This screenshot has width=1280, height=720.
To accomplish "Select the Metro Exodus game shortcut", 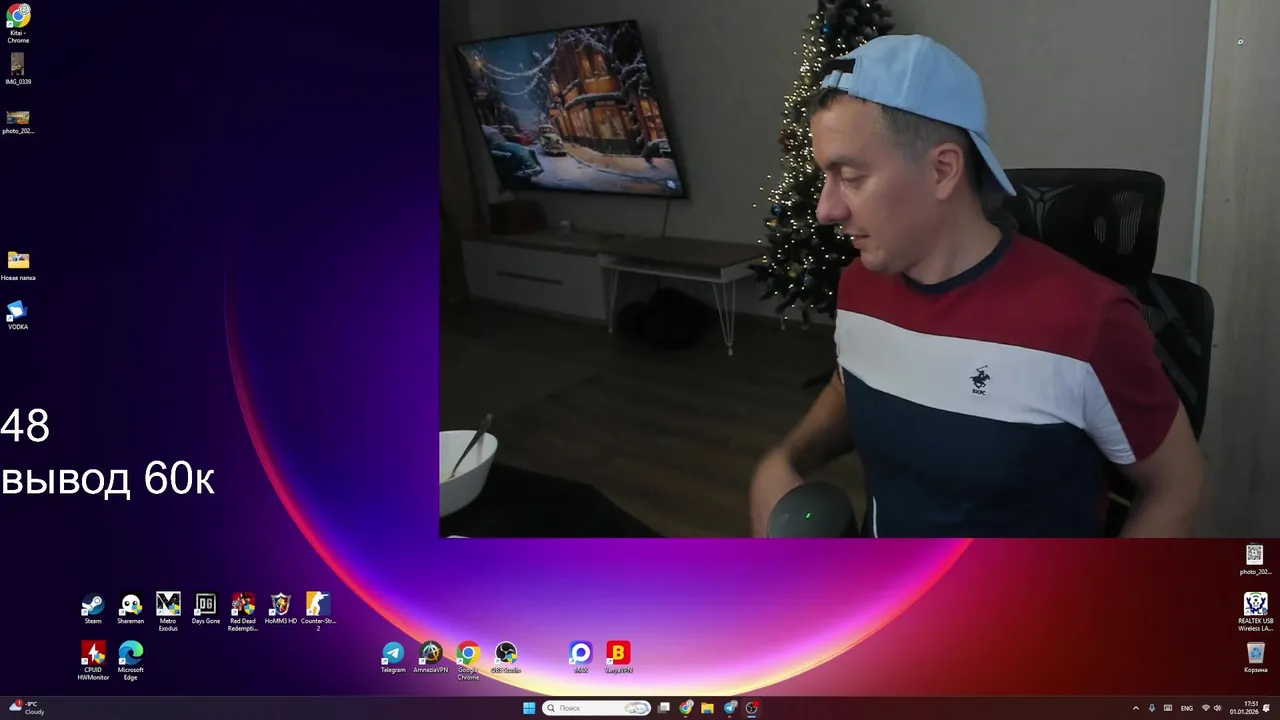I will pyautogui.click(x=168, y=612).
